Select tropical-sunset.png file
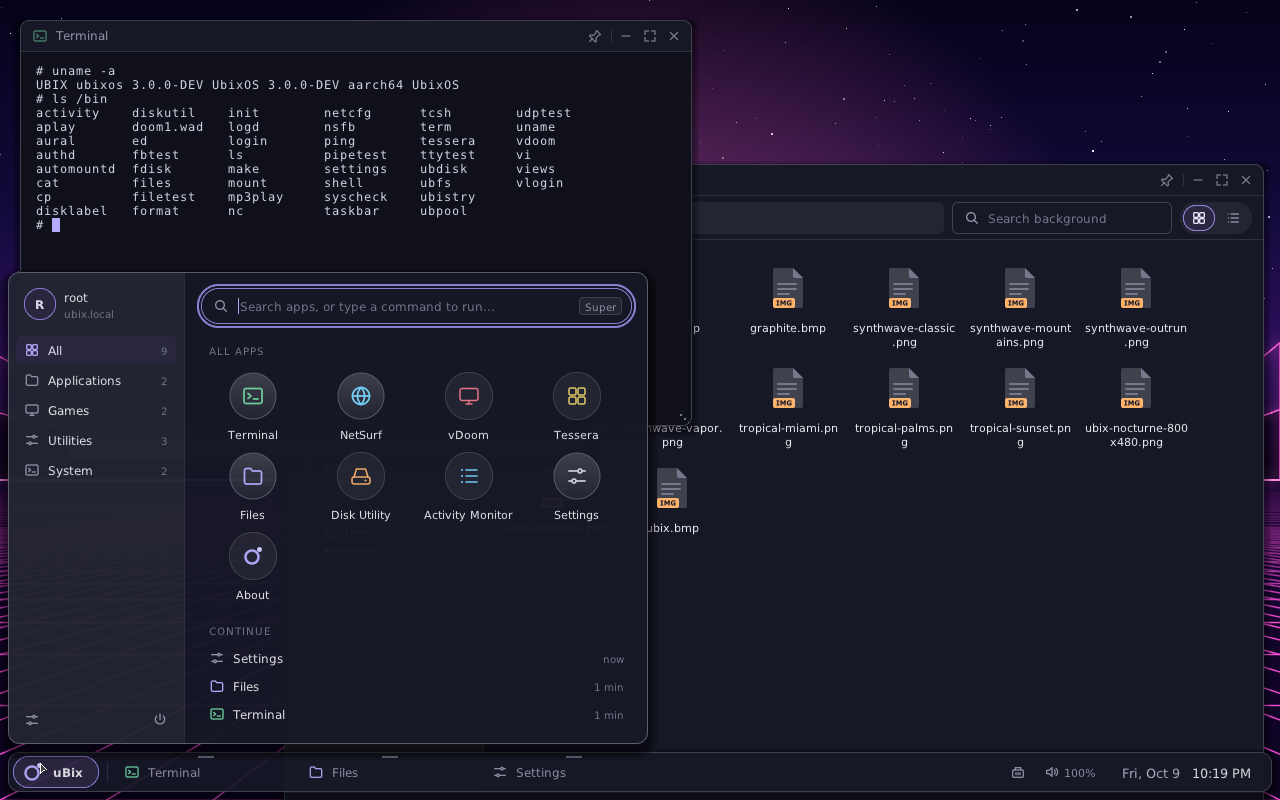1280x800 pixels. [x=1020, y=408]
